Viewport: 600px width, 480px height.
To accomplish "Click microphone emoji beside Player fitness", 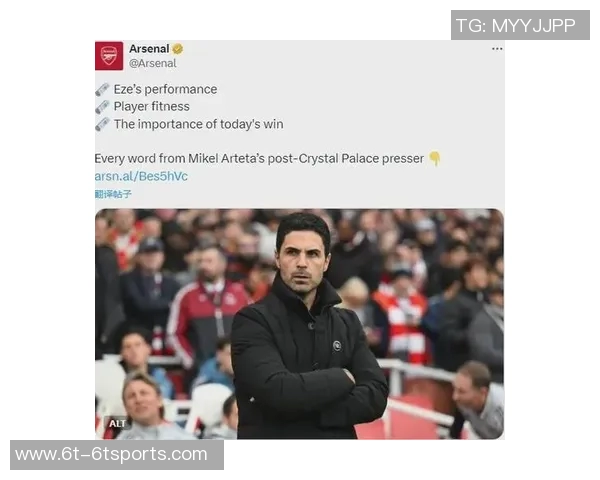I will (102, 106).
